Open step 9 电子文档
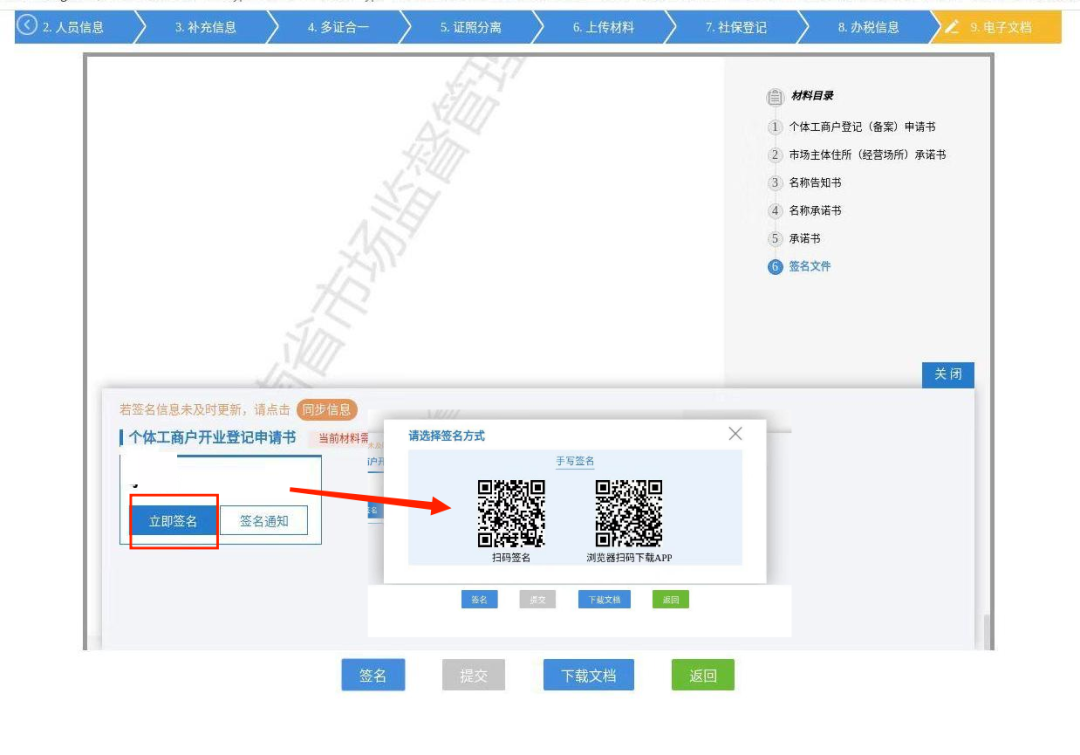Screen dimensions: 1080x755 [996, 27]
